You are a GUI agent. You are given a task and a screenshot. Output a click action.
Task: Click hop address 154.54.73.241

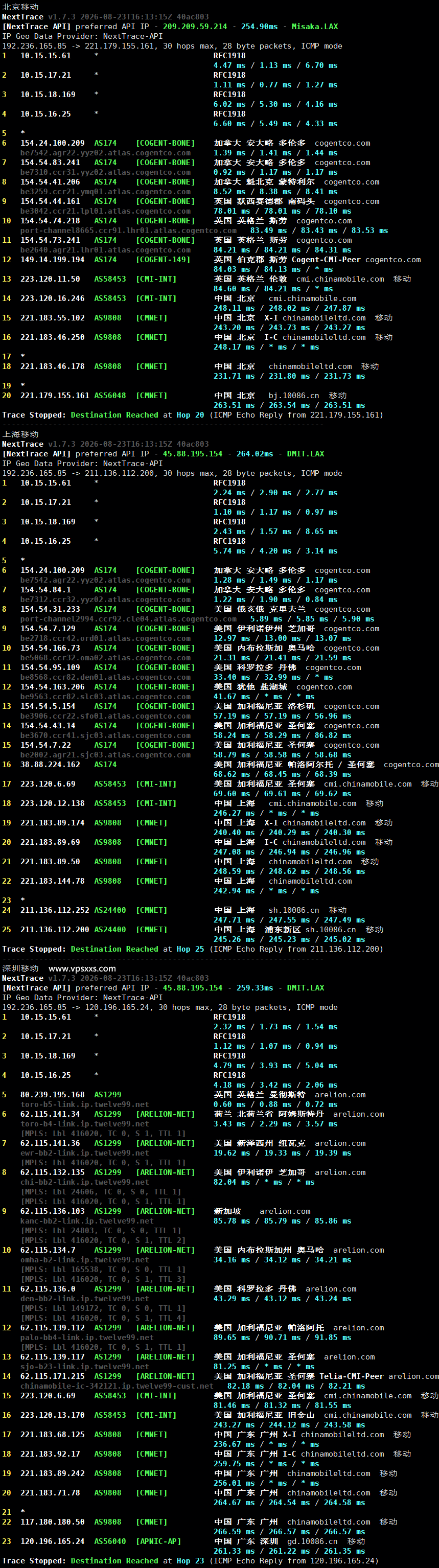click(50, 240)
